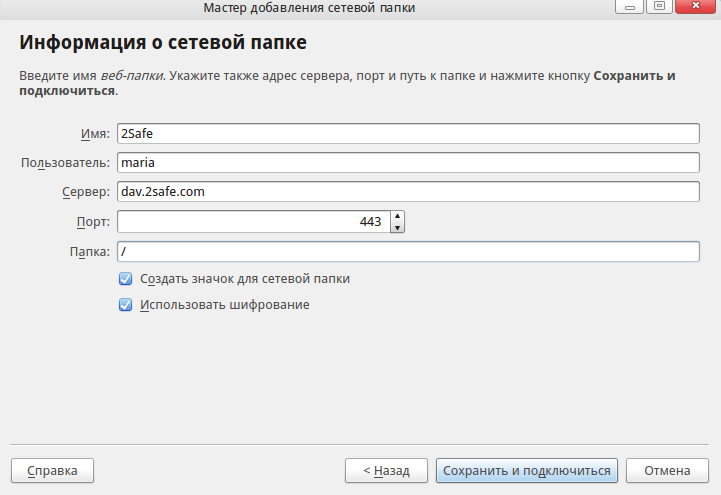Image resolution: width=721 pixels, height=495 pixels.
Task: Decrease the port number with down arrow
Action: click(397, 228)
